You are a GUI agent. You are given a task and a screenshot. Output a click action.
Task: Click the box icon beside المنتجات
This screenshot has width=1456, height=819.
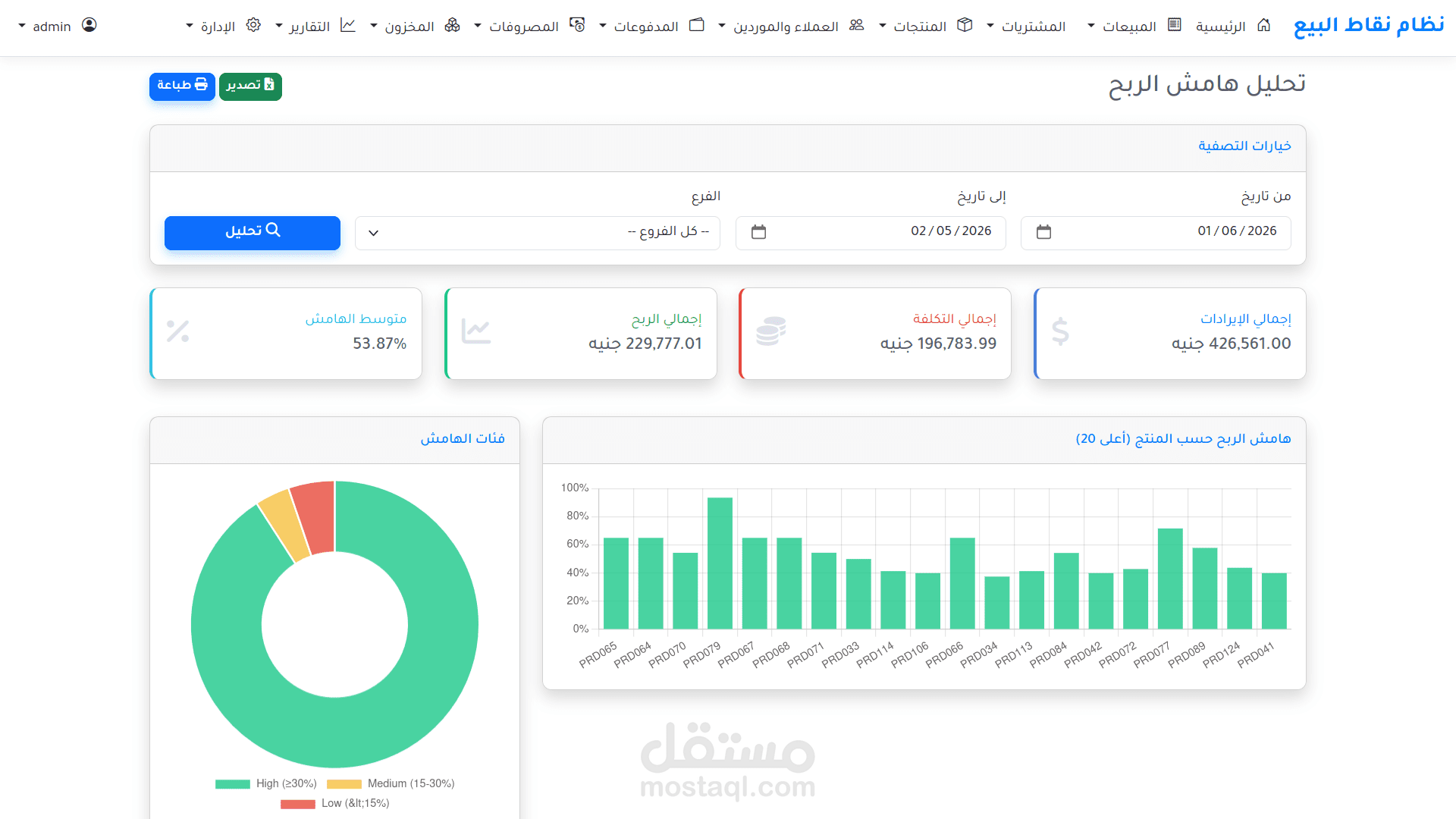coord(965,25)
